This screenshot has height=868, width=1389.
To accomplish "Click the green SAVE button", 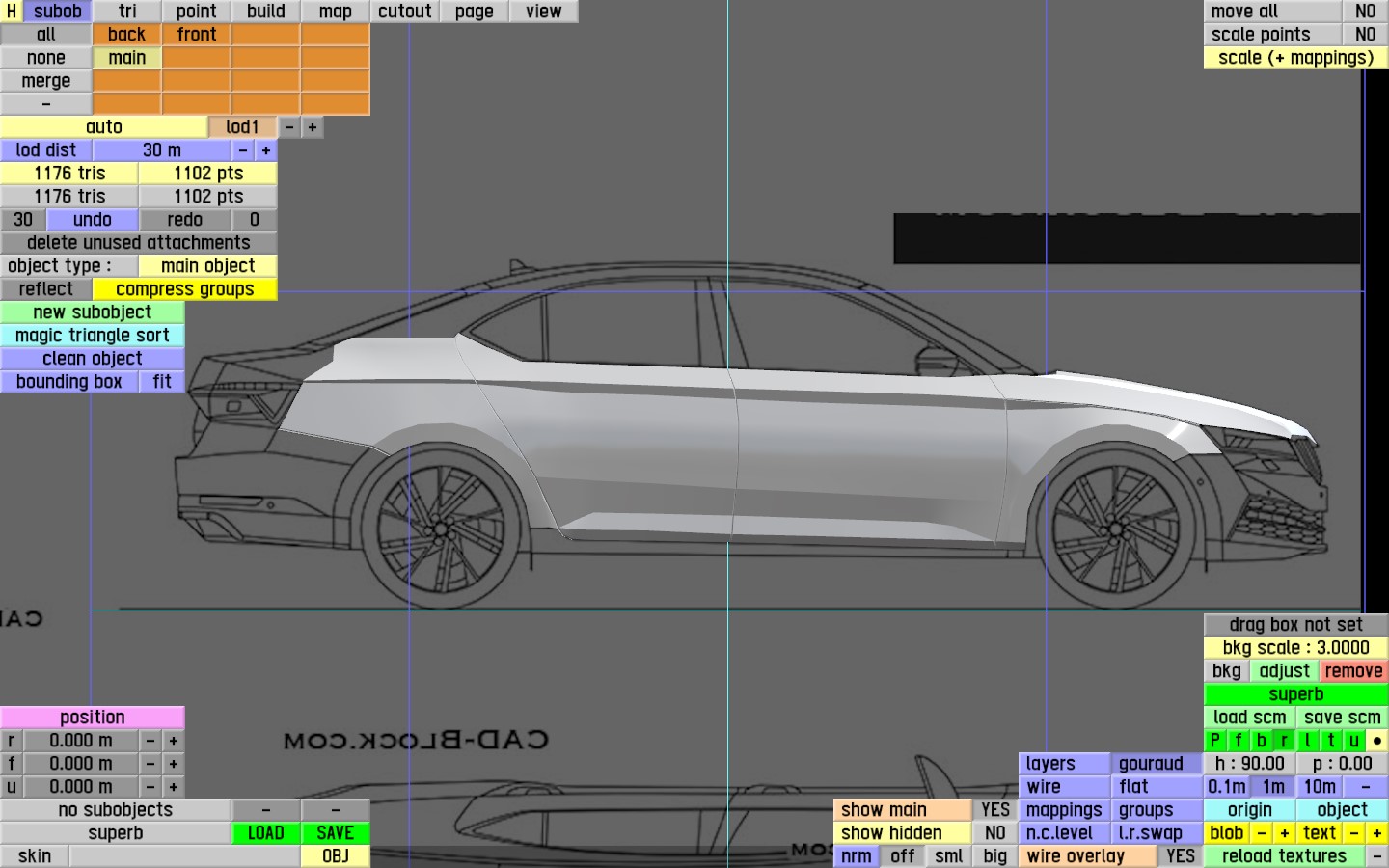I will [x=336, y=833].
